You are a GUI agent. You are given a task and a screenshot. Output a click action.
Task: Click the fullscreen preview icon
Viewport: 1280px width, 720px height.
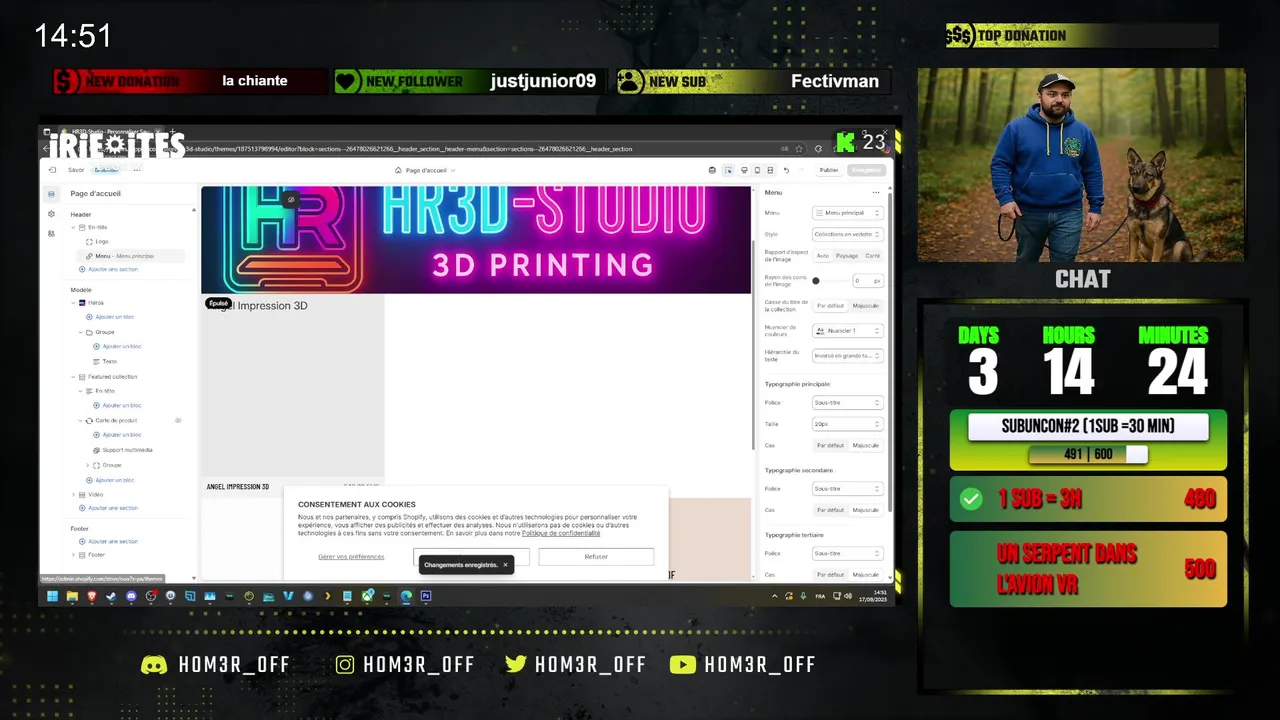(770, 170)
